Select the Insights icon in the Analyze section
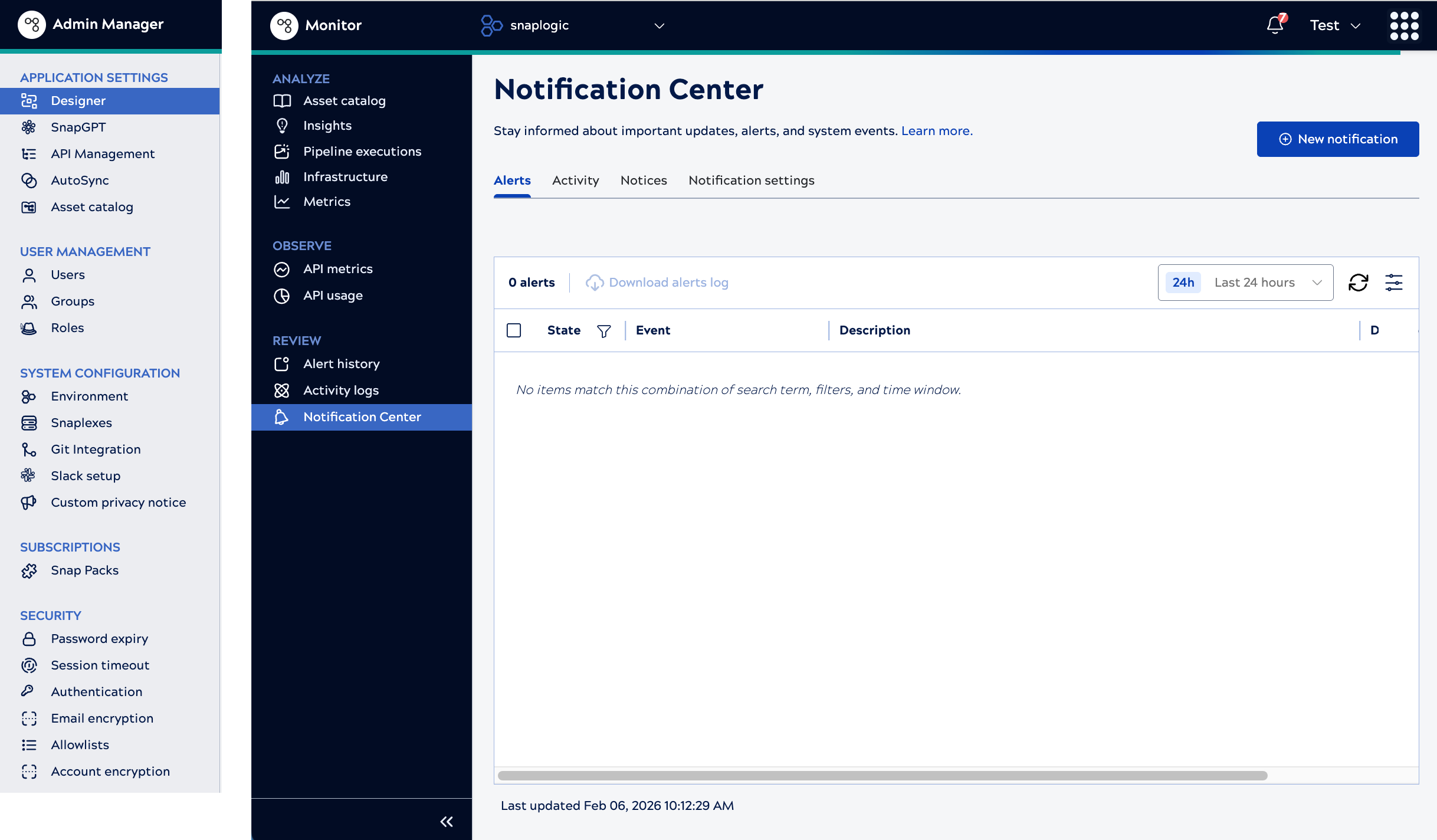Screen dimensions: 1437x840 tap(283, 126)
